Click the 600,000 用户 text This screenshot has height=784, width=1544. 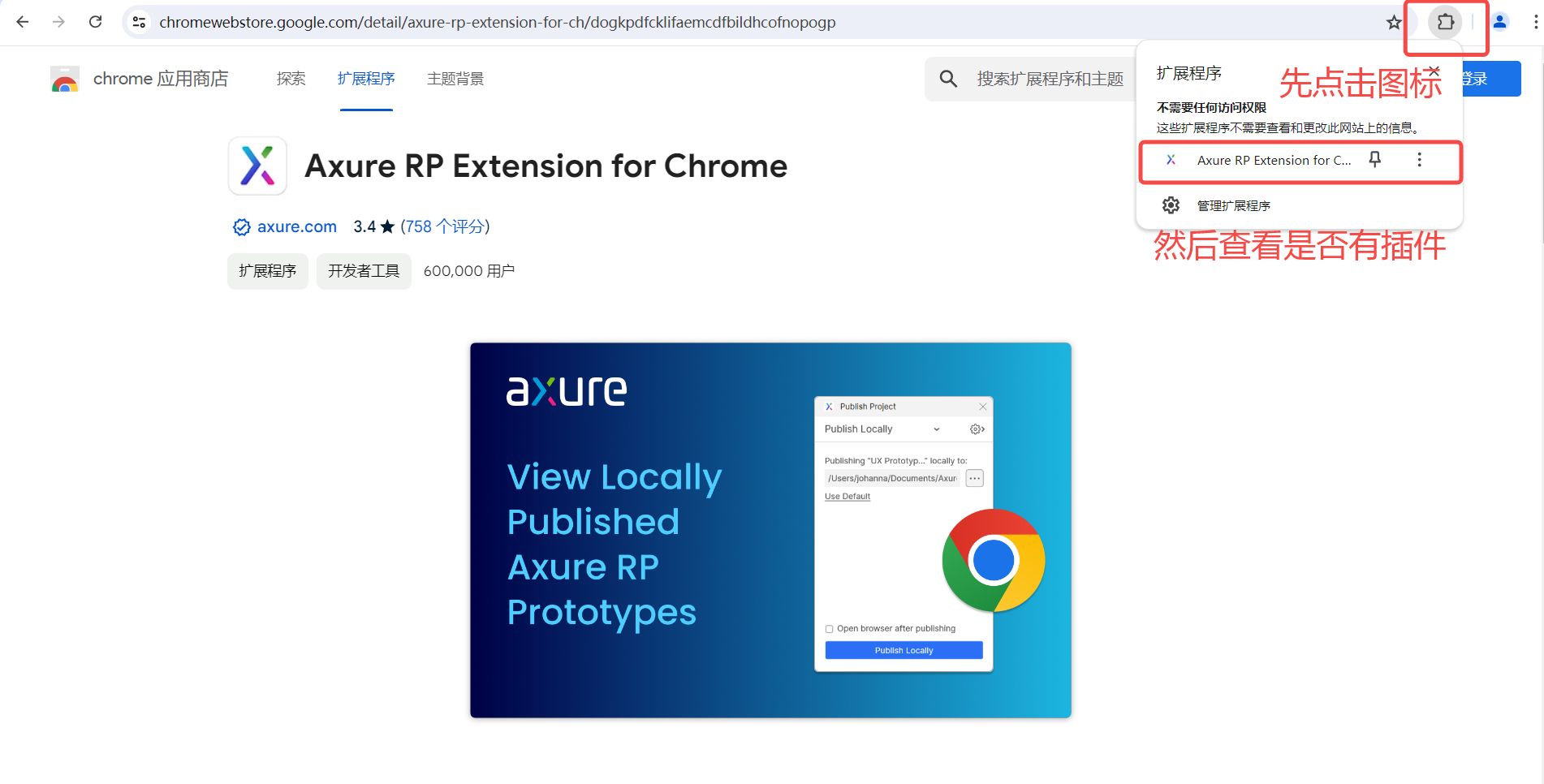pos(469,271)
